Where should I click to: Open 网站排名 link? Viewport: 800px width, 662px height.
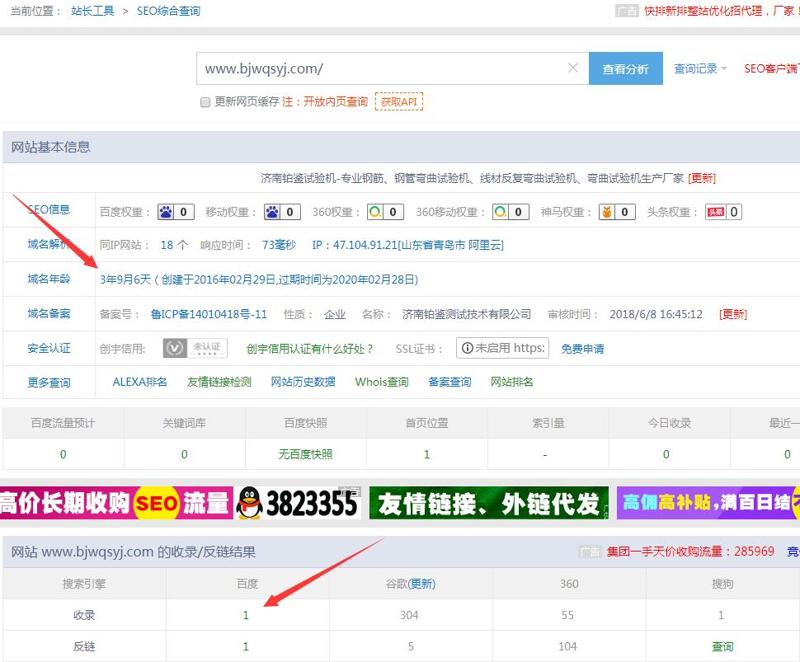point(512,382)
